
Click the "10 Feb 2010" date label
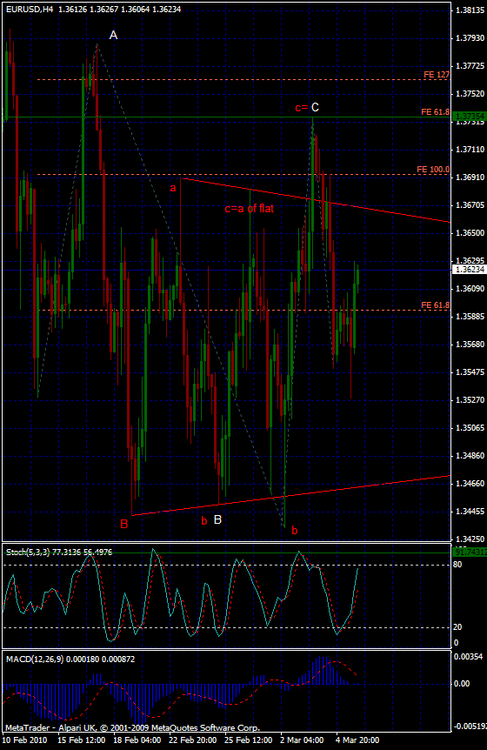click(25, 740)
